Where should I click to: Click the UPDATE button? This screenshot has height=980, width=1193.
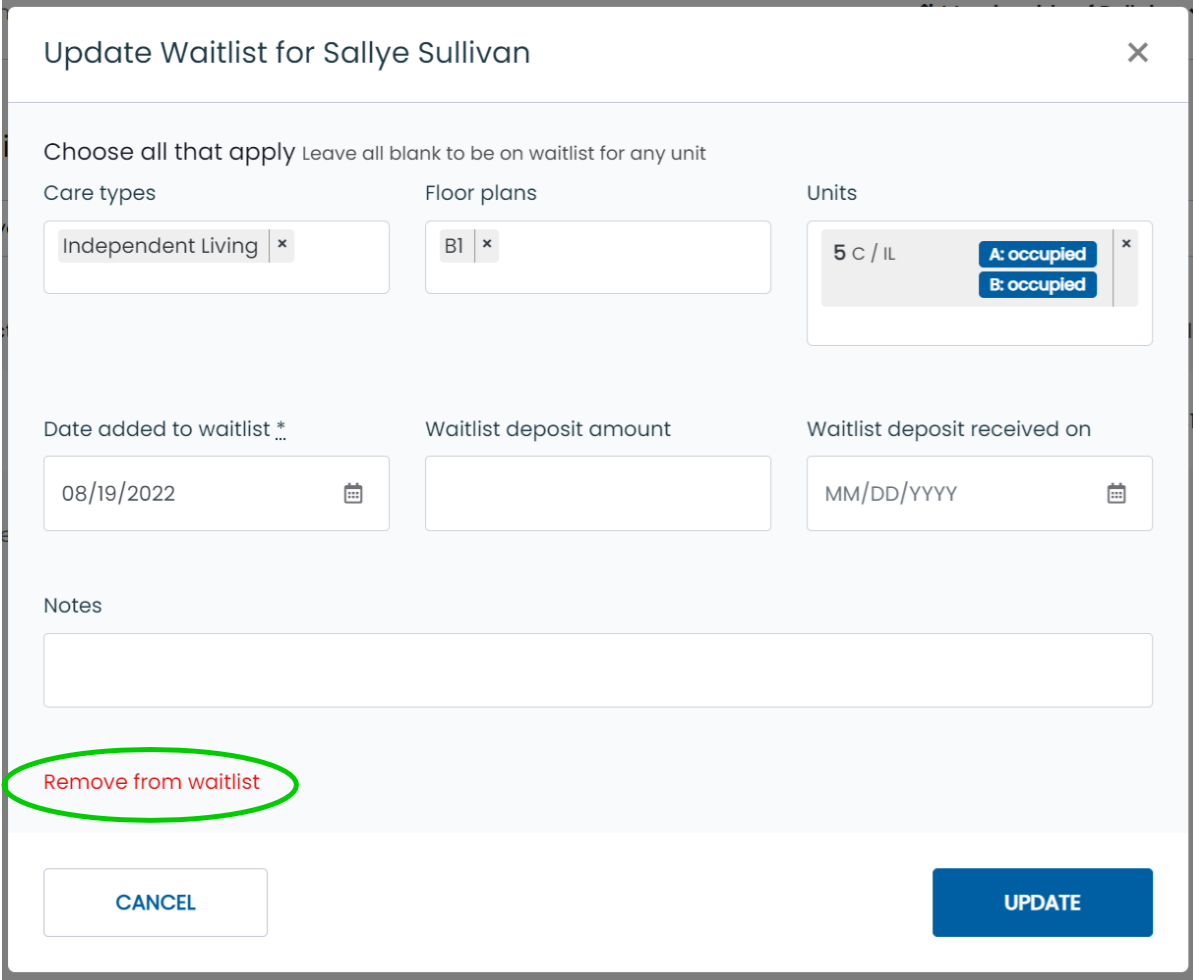tap(1042, 902)
